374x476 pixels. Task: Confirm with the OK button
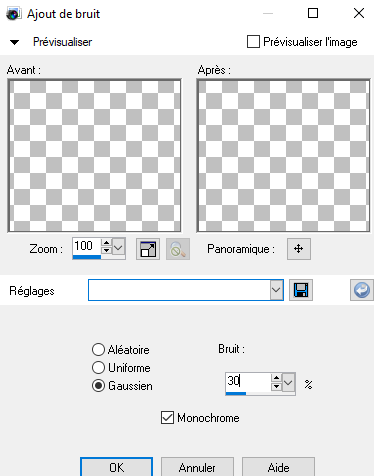coord(116,467)
